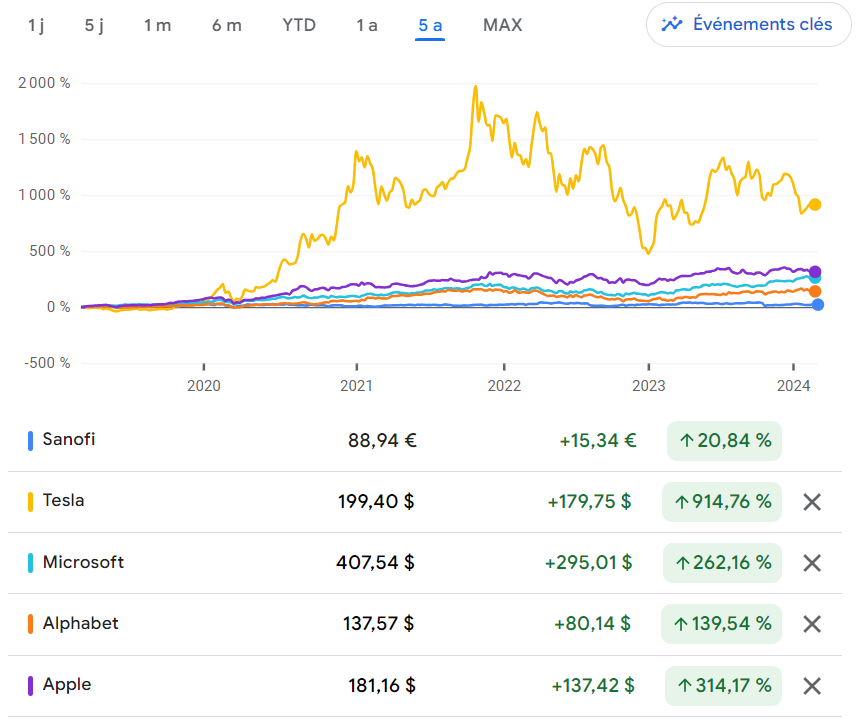Image resolution: width=863 pixels, height=726 pixels.
Task: Open the Événements clés button
Action: coord(749,25)
